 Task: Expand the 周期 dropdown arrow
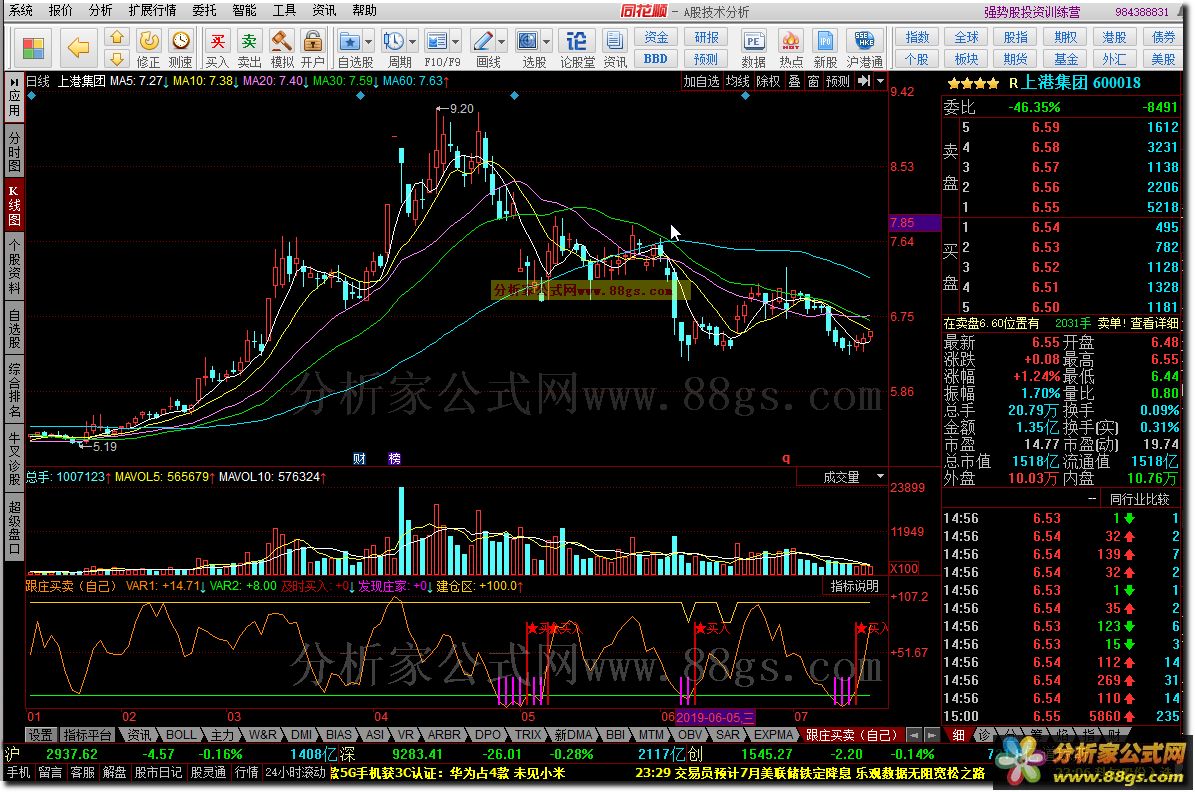(x=412, y=41)
